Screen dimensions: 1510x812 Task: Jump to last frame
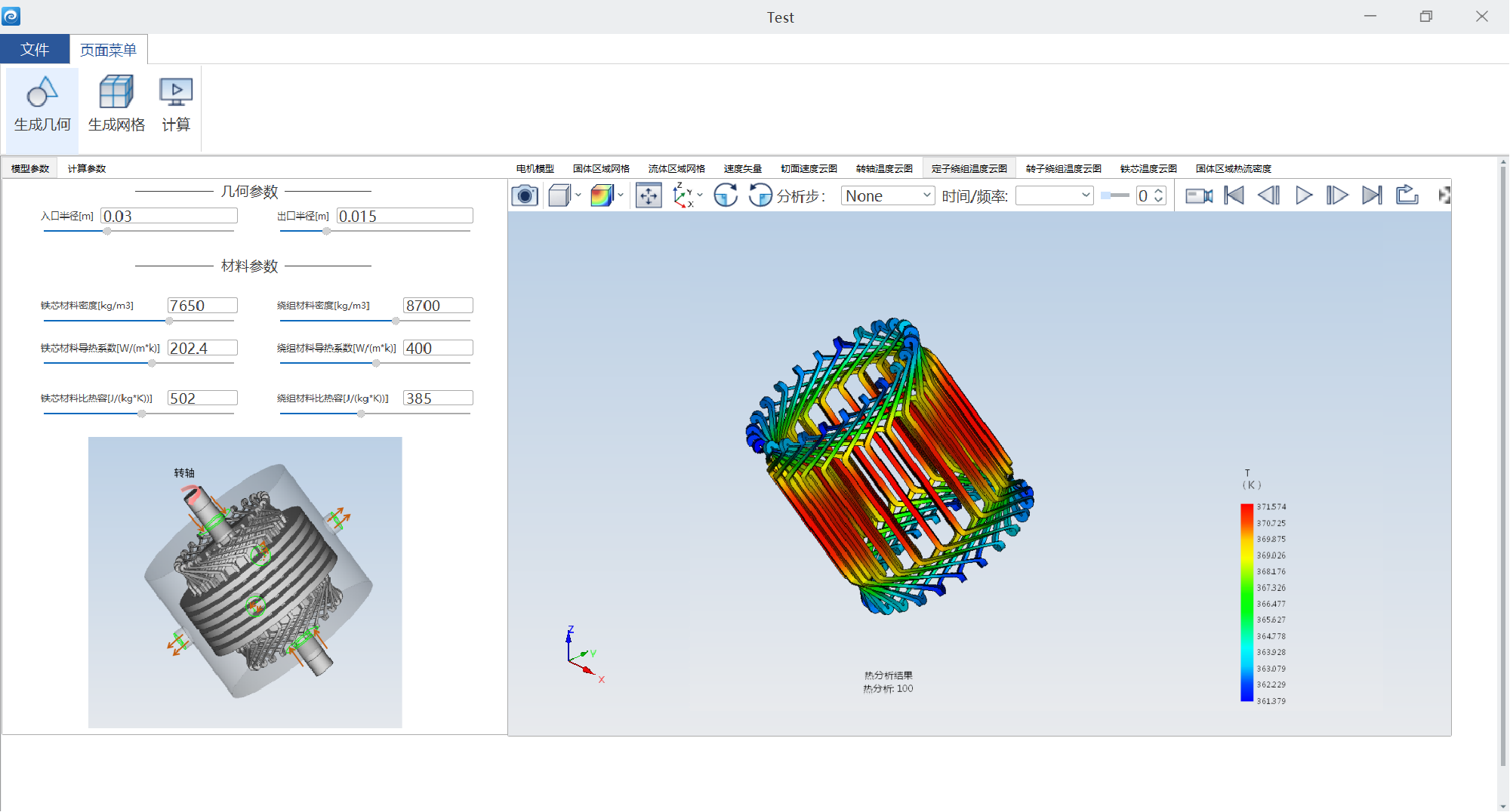click(x=1372, y=196)
